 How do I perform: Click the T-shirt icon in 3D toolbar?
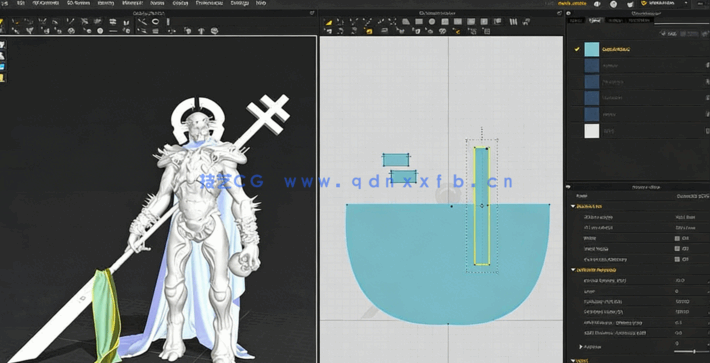click(x=201, y=31)
